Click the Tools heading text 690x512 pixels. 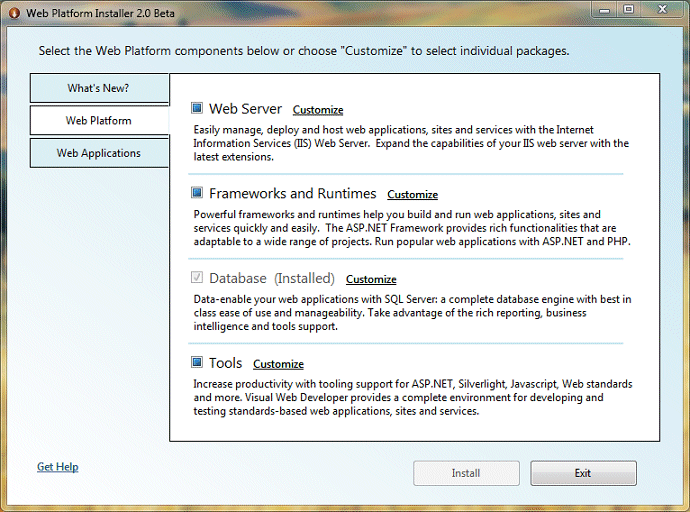[225, 363]
